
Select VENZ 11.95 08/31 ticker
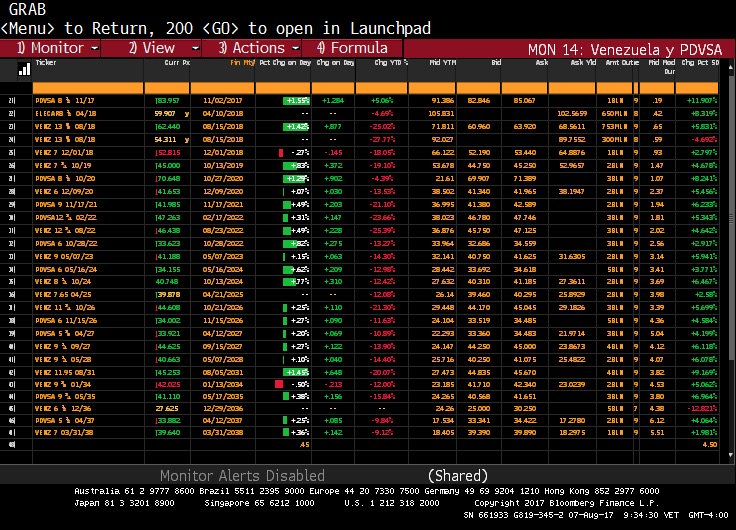pyautogui.click(x=65, y=373)
